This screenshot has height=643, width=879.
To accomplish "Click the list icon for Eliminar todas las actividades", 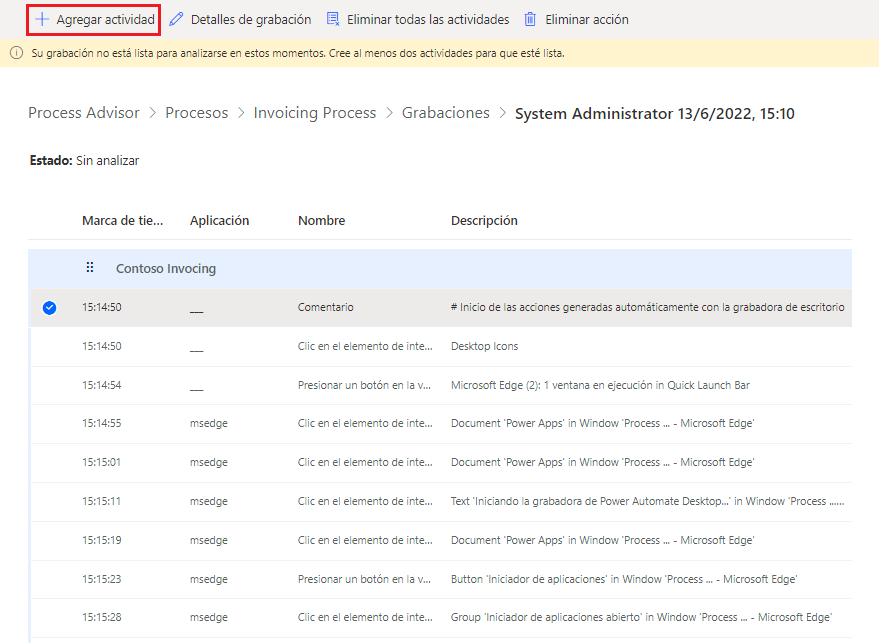I will 333,19.
